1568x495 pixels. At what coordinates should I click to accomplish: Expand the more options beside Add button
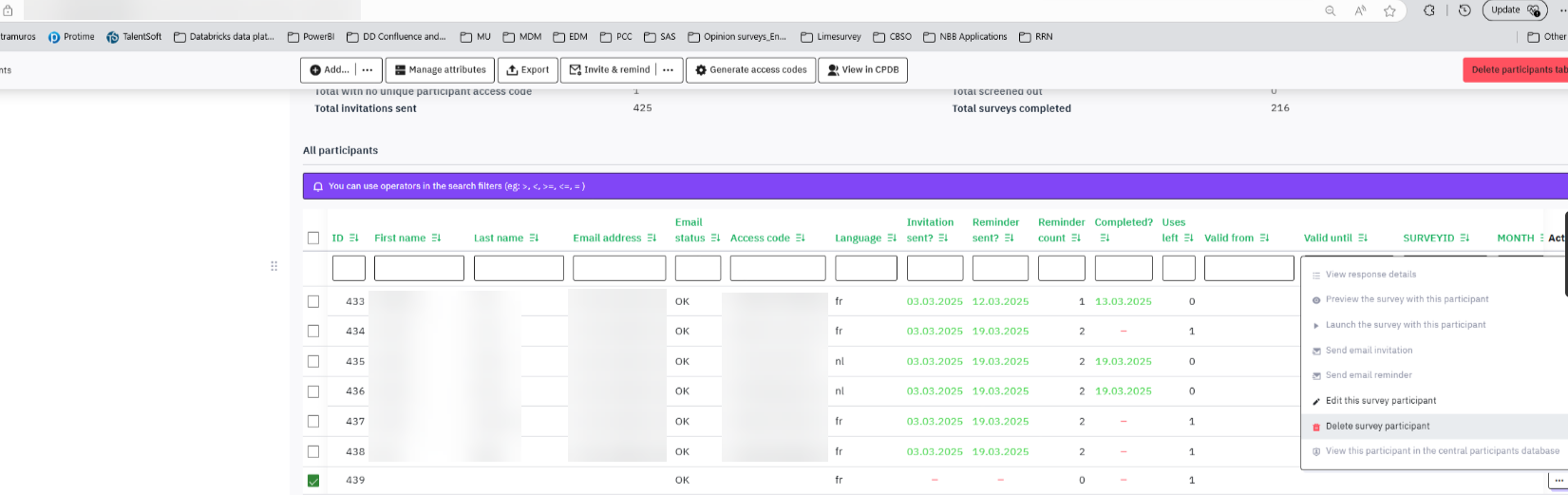368,70
